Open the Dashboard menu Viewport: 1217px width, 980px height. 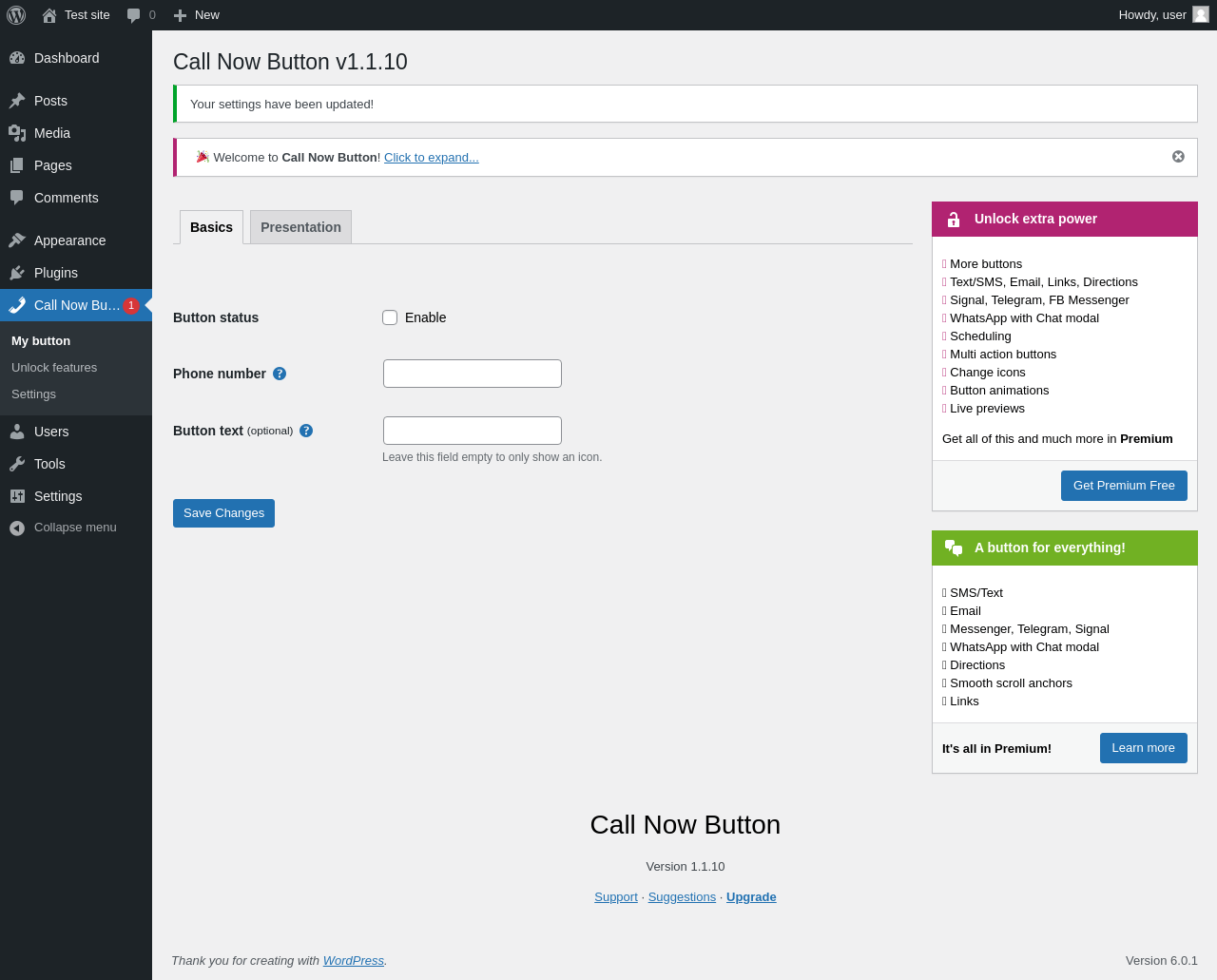pos(67,58)
